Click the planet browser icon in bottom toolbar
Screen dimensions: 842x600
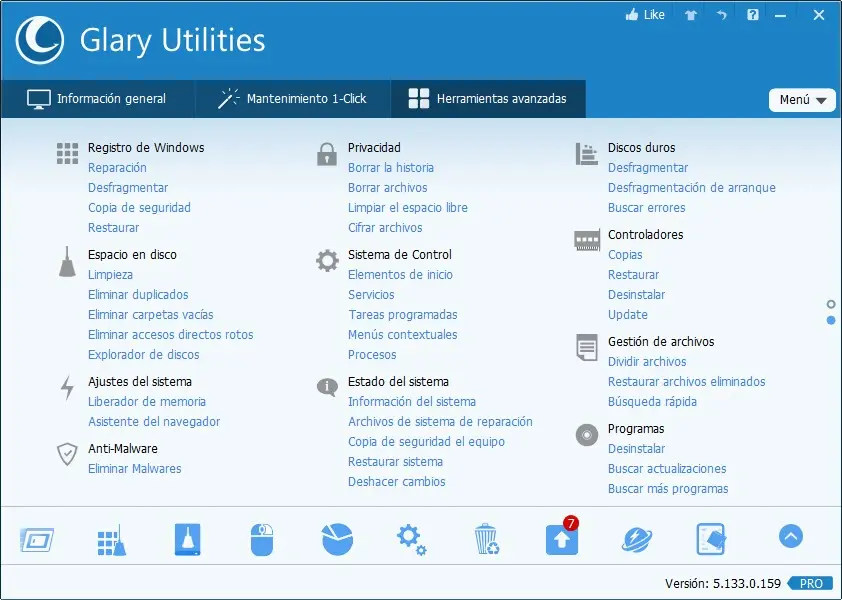tap(636, 539)
